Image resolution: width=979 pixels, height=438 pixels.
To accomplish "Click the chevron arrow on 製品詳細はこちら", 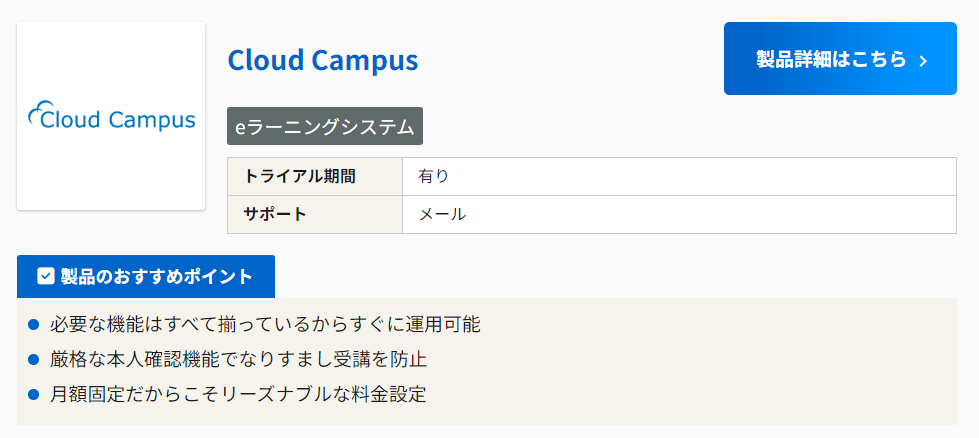I will pyautogui.click(x=923, y=61).
